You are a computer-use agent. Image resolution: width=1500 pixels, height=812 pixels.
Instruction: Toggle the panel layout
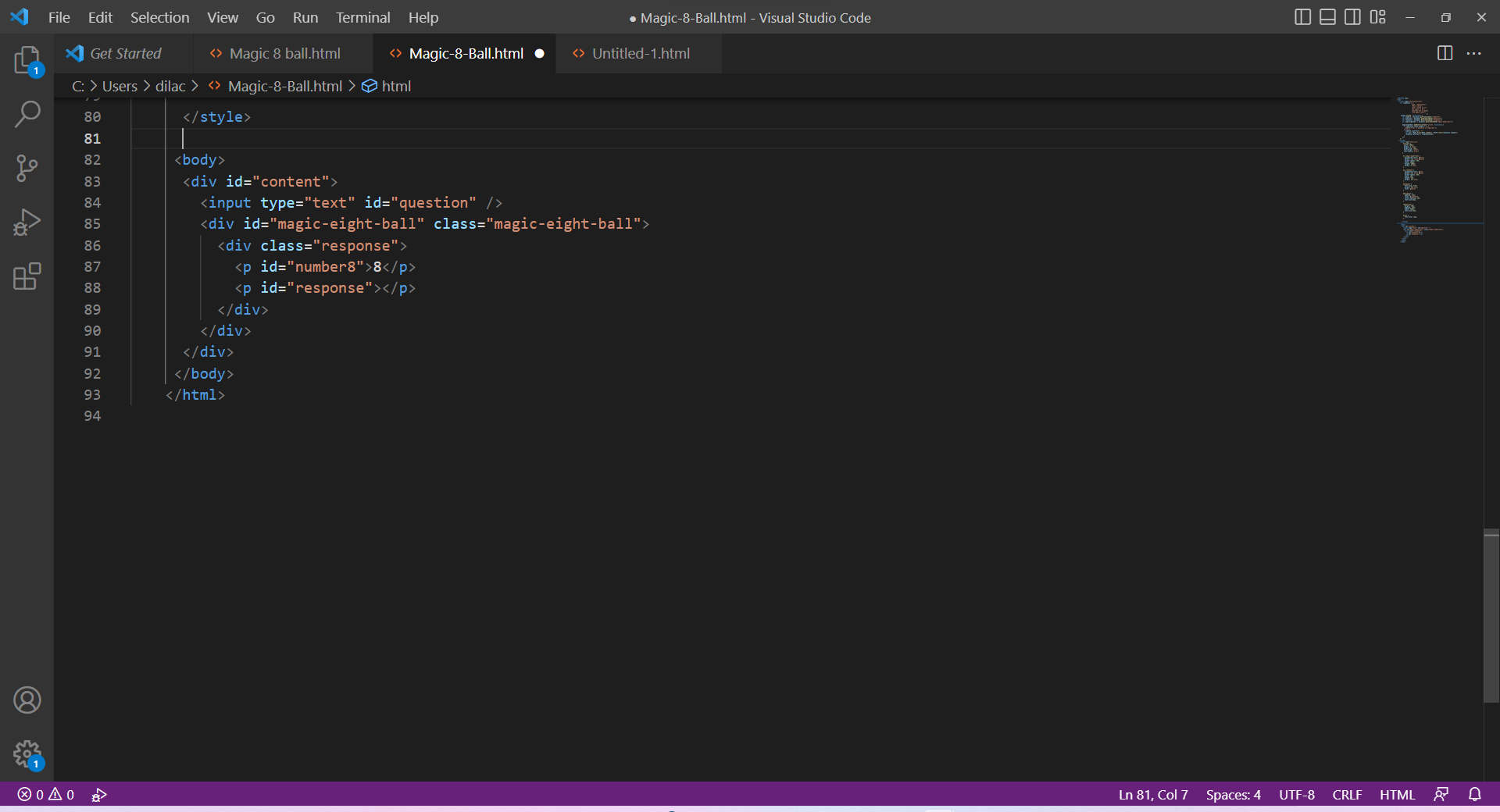1327,16
